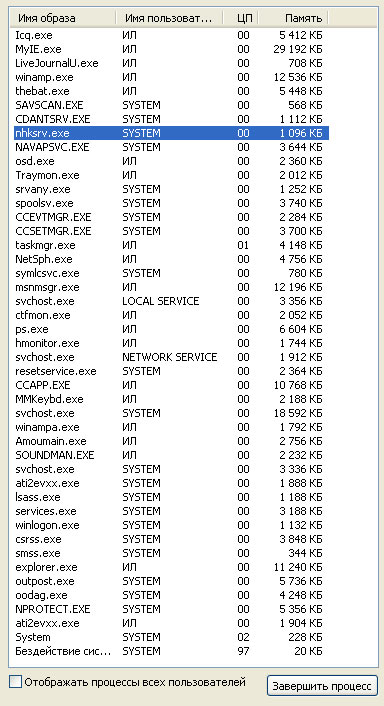Click memory value 29 192 КБ
Screen dimensions: 384x706
(298, 49)
